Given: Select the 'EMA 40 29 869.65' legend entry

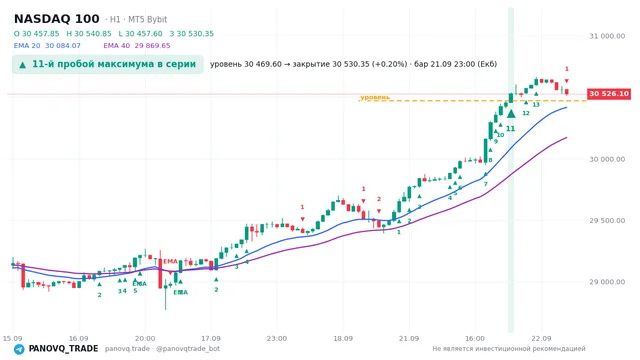Looking at the screenshot, I should point(137,46).
